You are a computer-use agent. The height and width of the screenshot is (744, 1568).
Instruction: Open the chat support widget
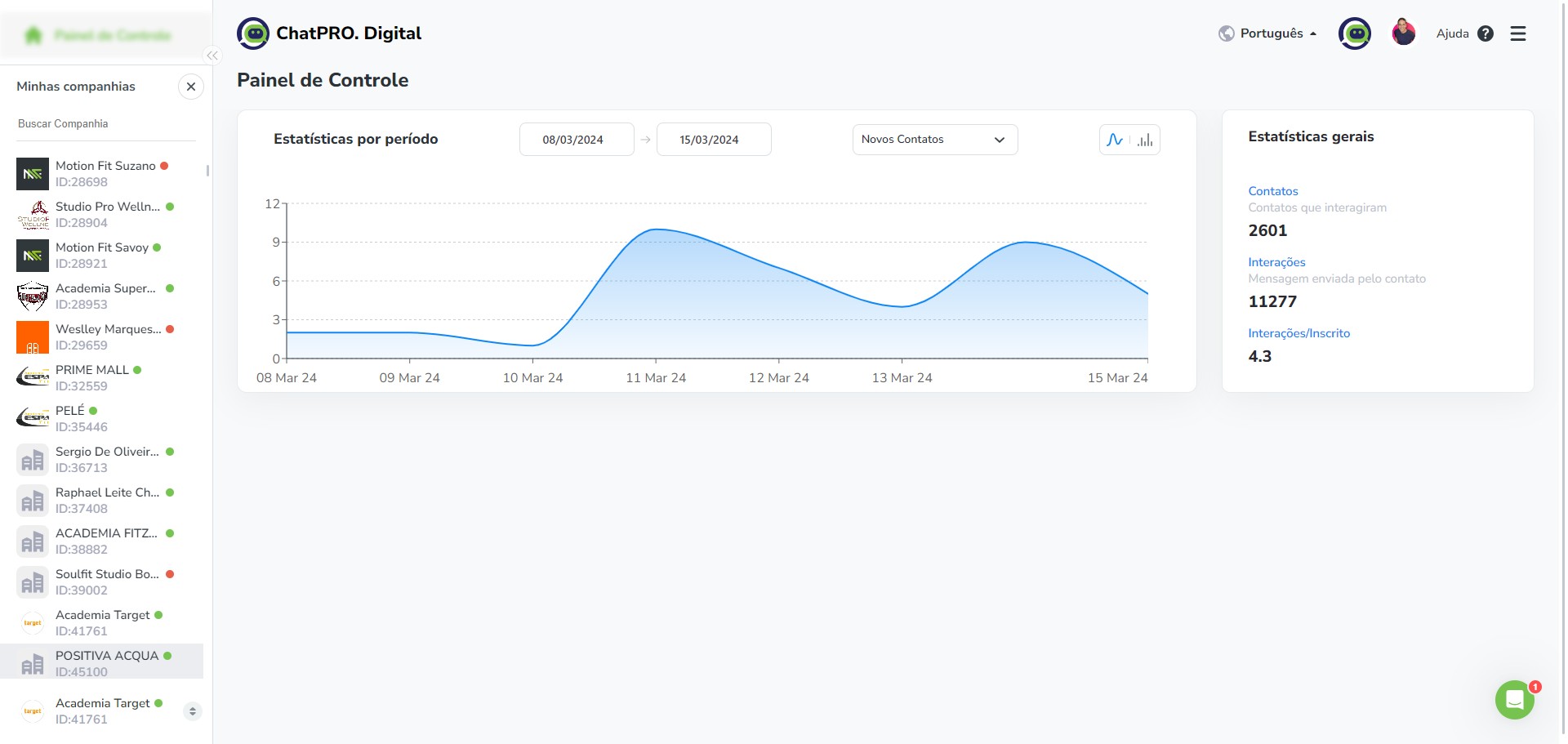point(1515,700)
